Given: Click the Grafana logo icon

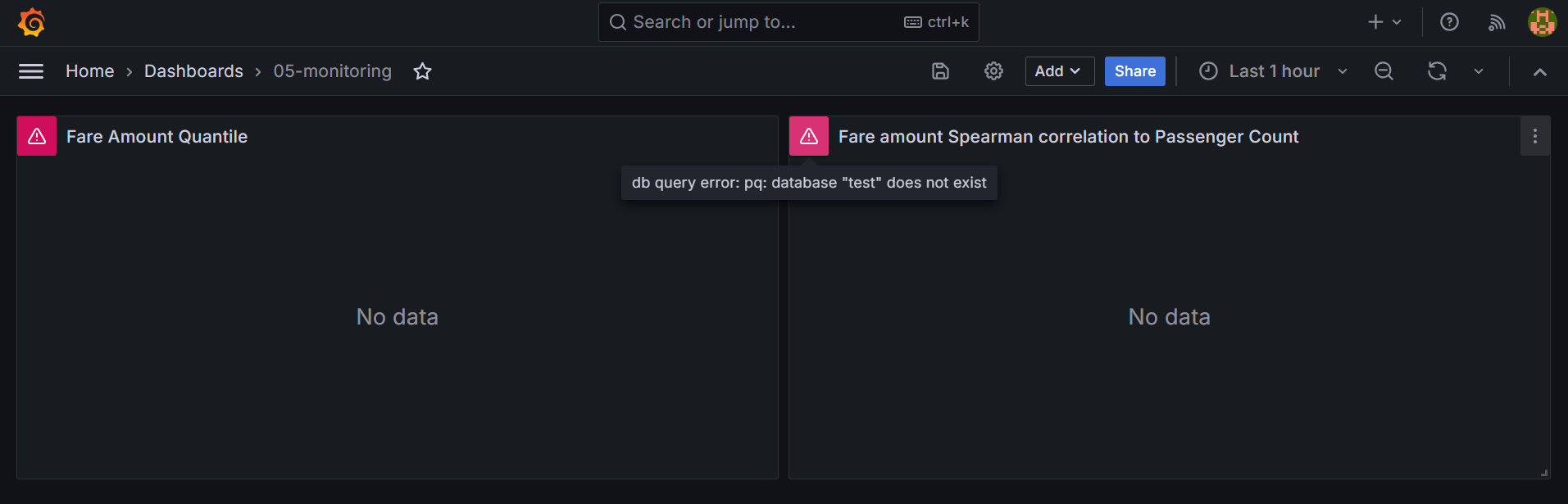Looking at the screenshot, I should [31, 22].
